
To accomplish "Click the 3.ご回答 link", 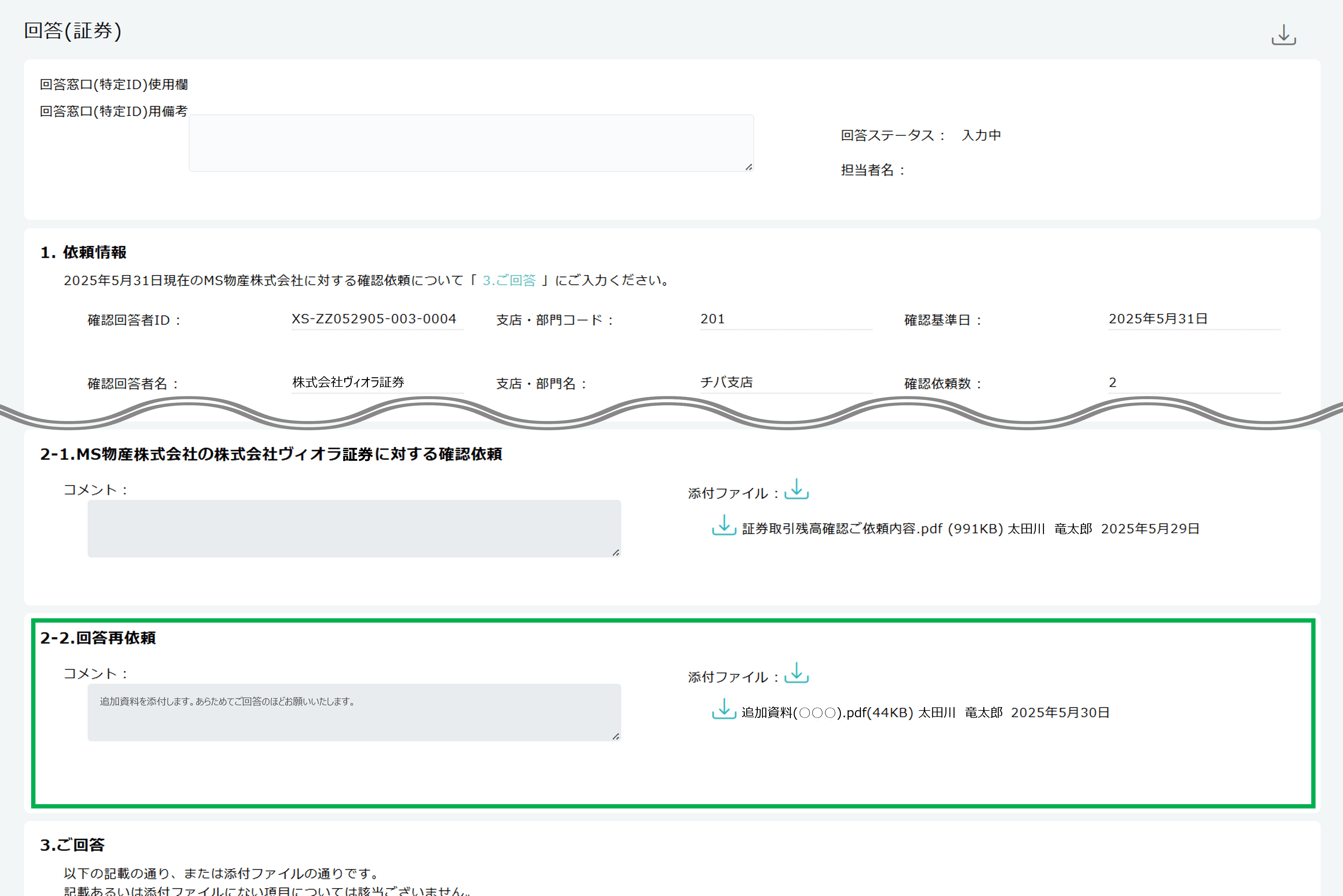I will 509,280.
